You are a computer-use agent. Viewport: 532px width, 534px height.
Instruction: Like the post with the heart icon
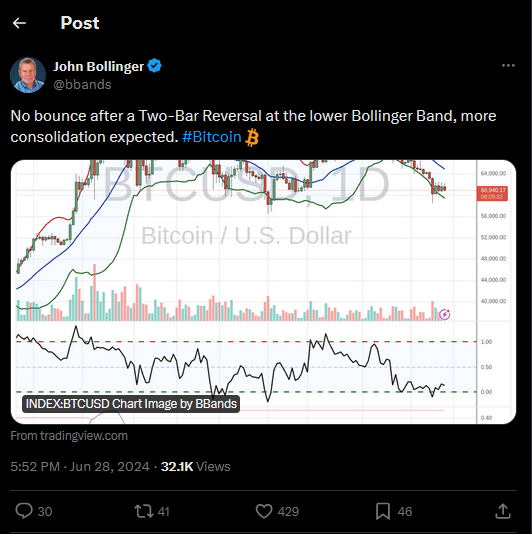click(264, 512)
